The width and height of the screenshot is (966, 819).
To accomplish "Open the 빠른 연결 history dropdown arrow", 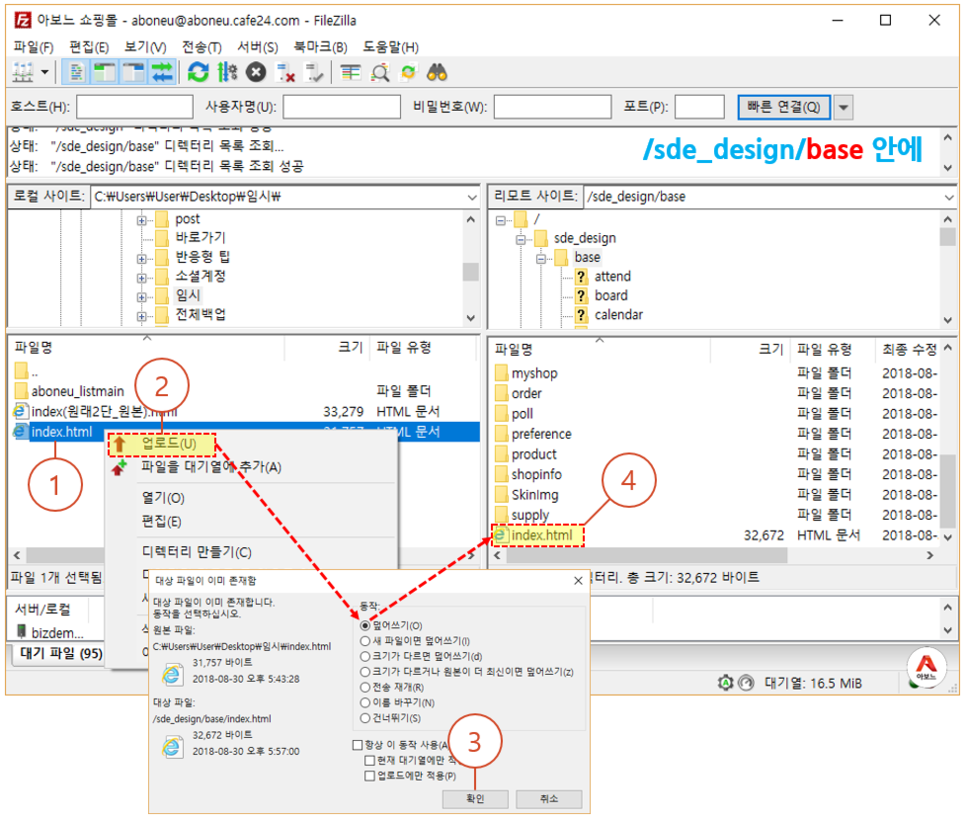I will coord(843,107).
